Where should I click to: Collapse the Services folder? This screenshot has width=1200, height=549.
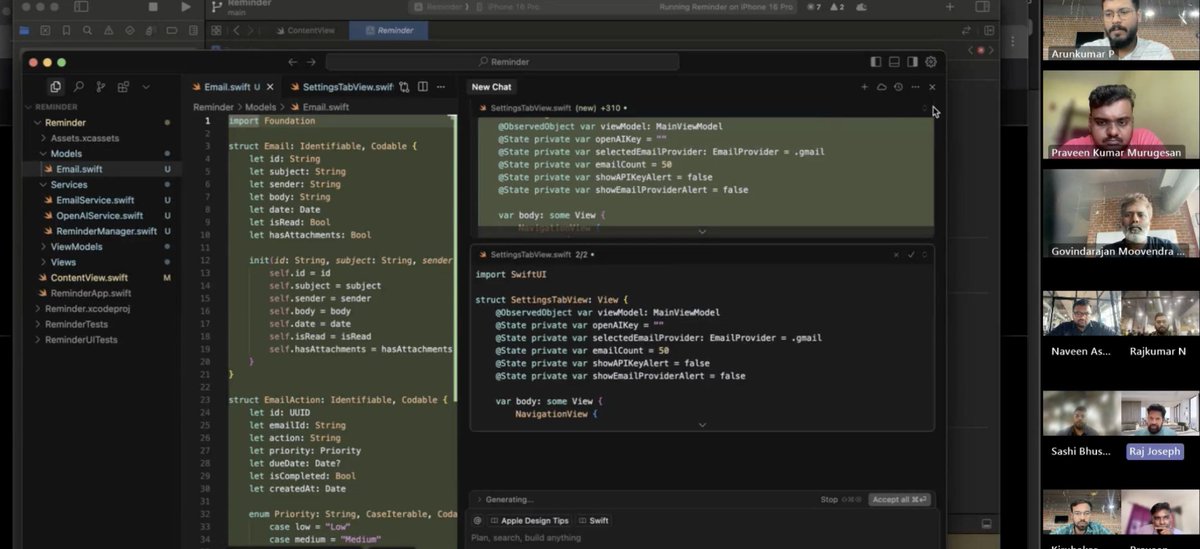[44, 185]
